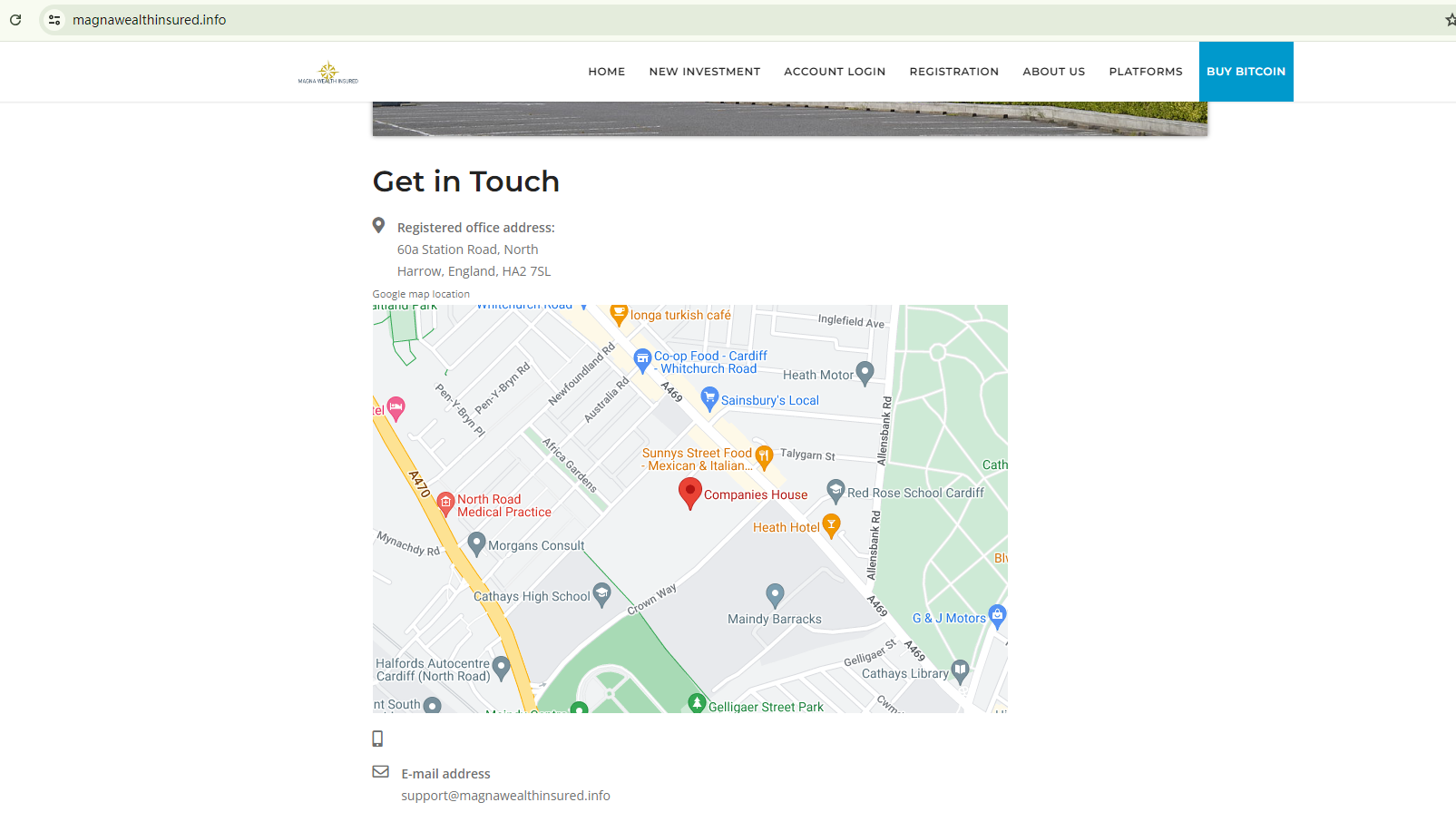Click the Co-op Food Cardiff shopping pin
The image size is (1456, 822).
click(642, 360)
